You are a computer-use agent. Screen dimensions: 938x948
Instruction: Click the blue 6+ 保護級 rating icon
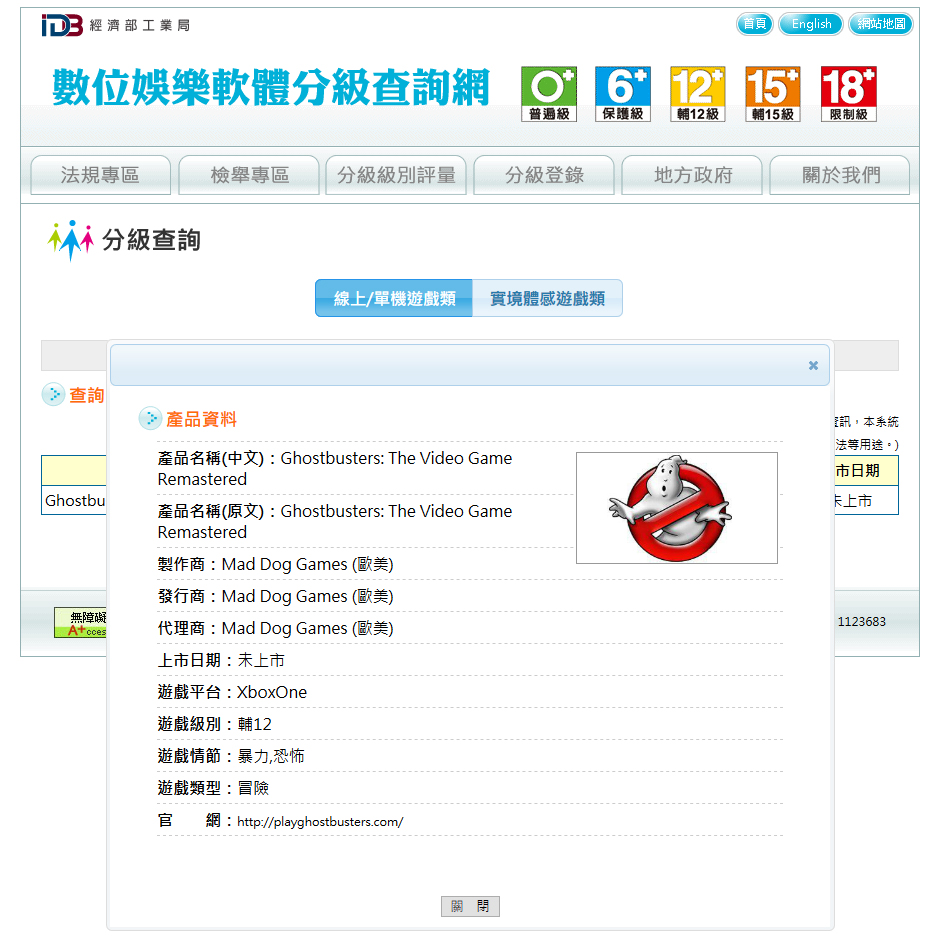tap(622, 94)
